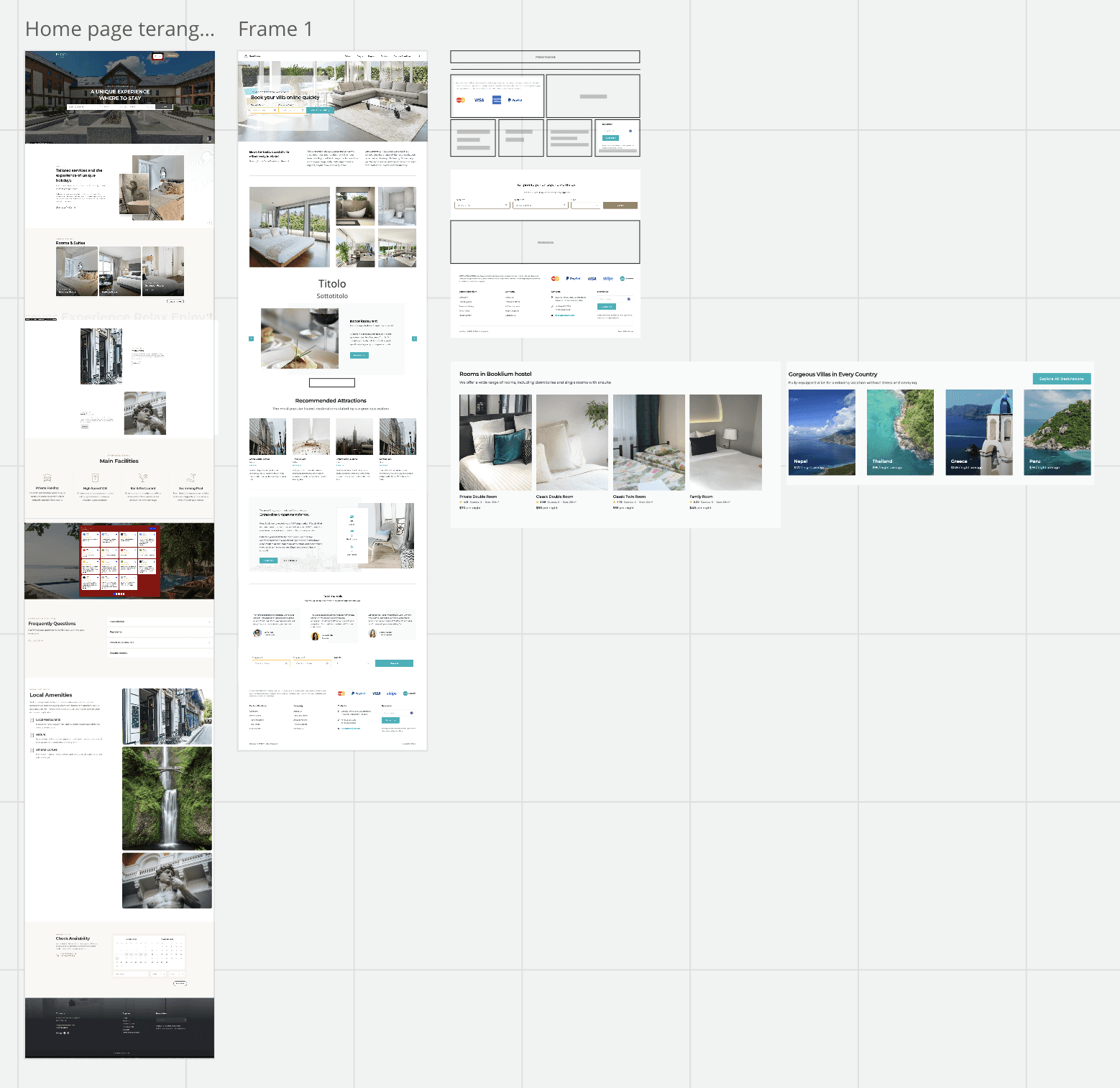Expand the Payments FAQ row
Viewport: 1120px width, 1088px height.
160,632
